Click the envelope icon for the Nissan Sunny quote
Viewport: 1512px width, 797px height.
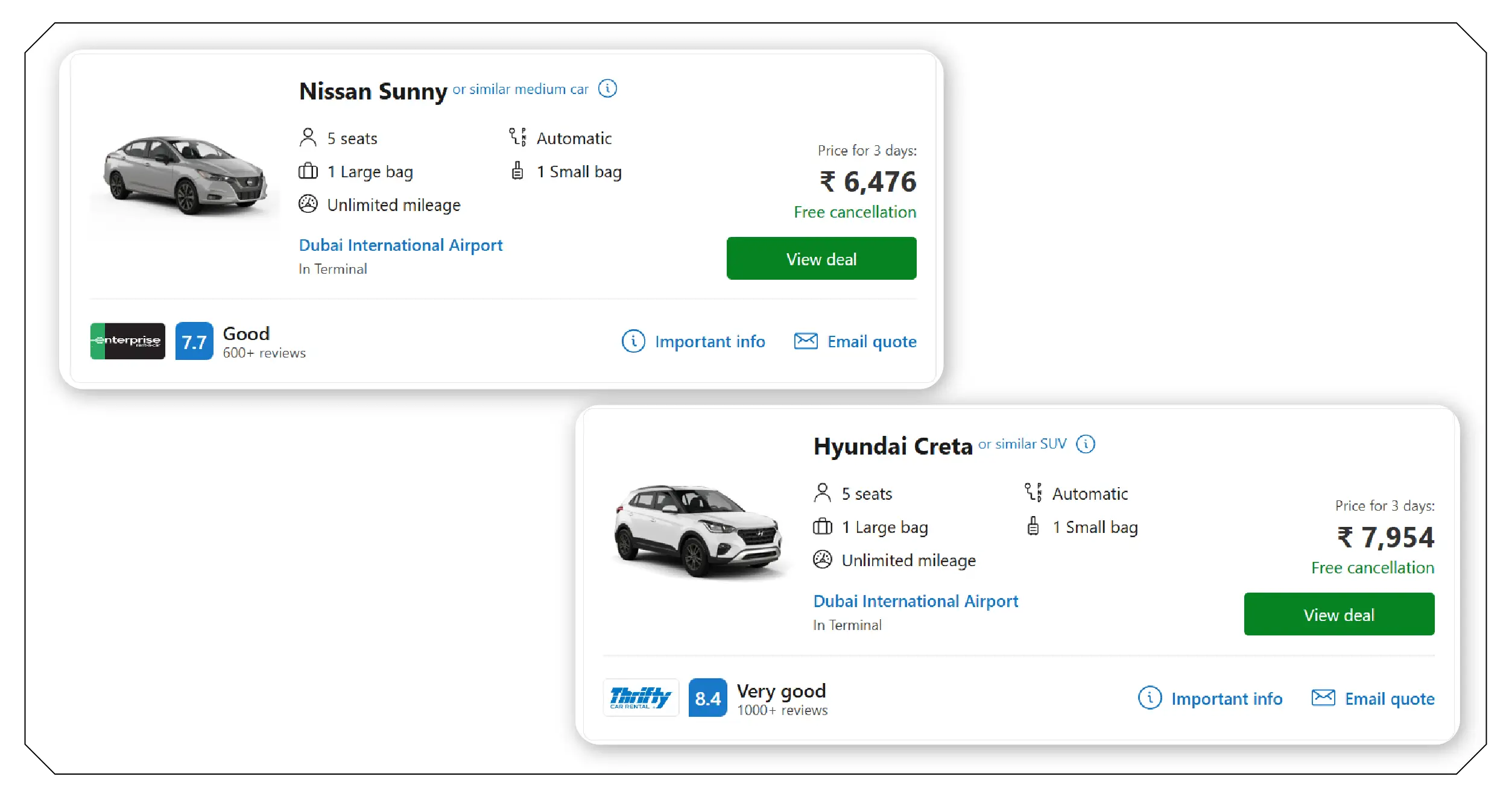(x=805, y=341)
